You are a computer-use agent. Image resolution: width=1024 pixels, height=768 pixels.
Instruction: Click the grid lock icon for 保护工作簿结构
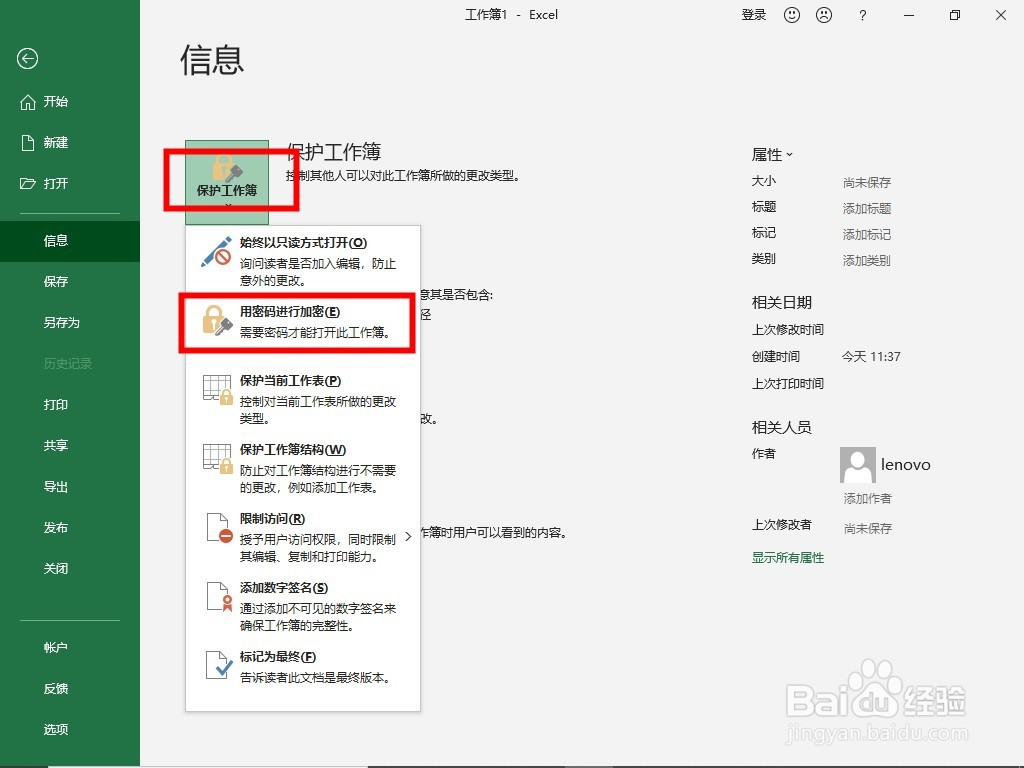click(x=217, y=458)
